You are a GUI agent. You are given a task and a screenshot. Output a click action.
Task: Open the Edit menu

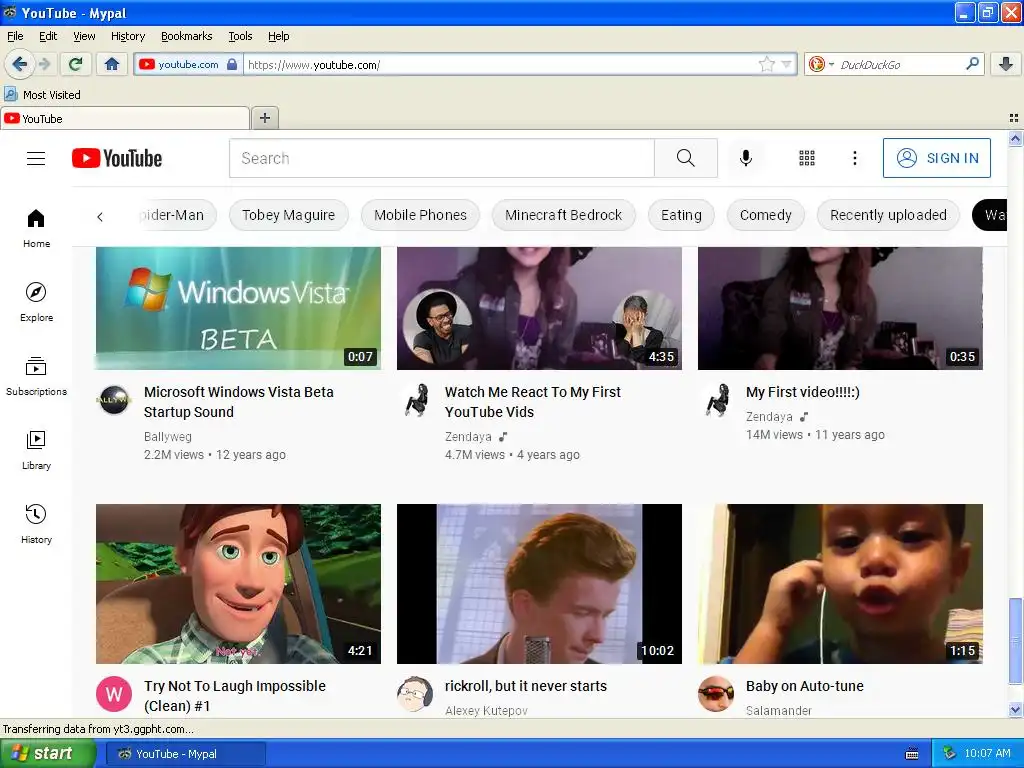(48, 36)
